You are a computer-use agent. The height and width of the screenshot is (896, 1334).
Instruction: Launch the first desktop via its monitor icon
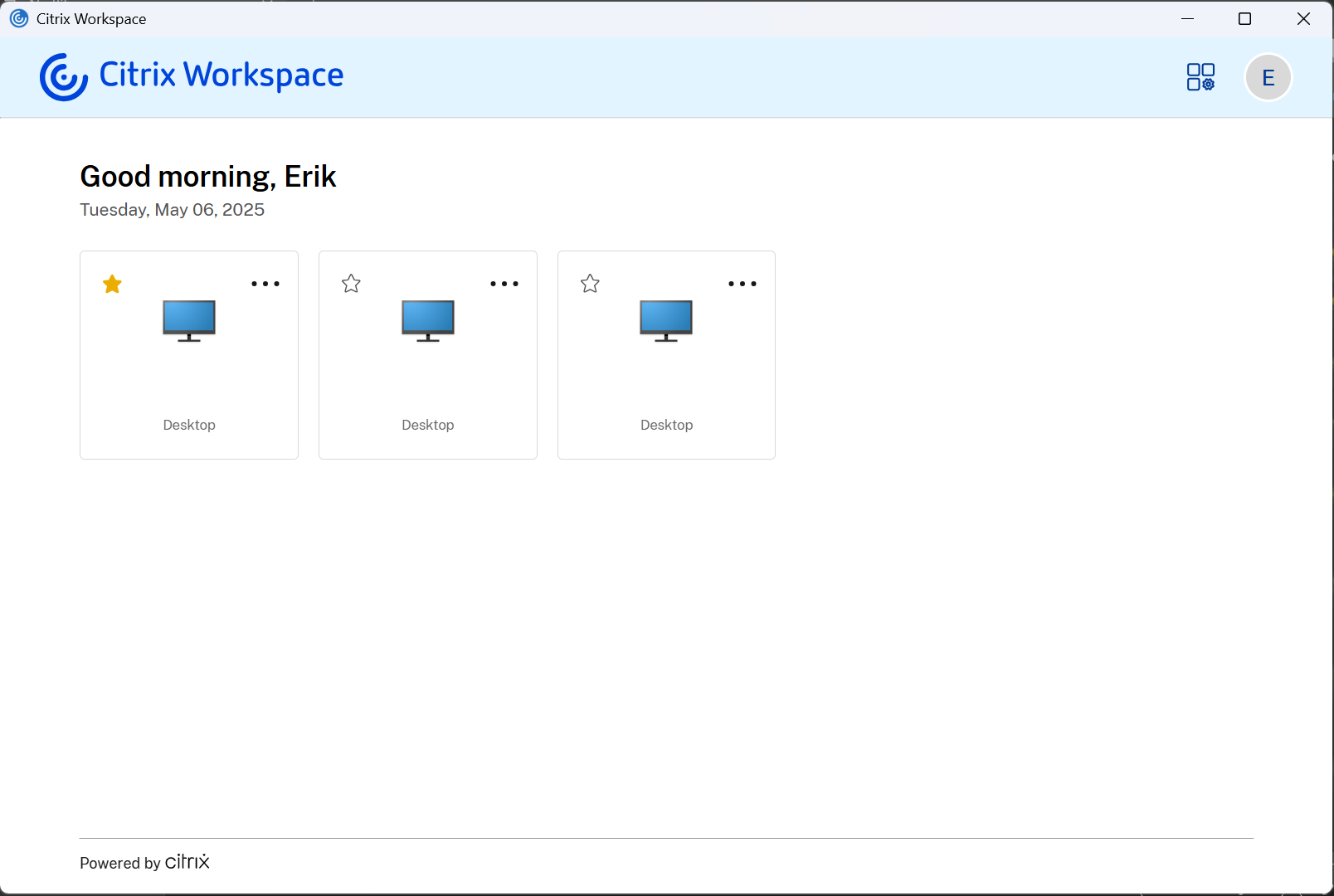click(x=189, y=321)
